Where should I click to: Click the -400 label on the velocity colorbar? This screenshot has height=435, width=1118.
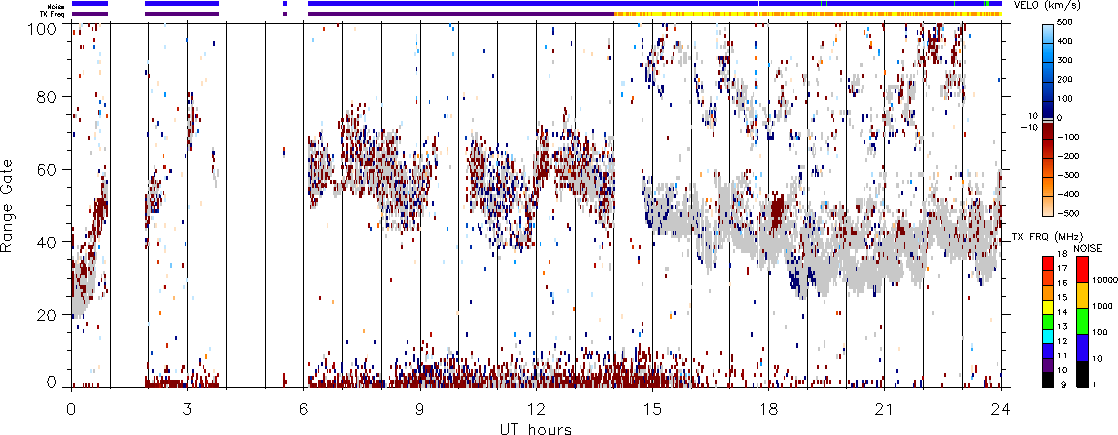1069,194
